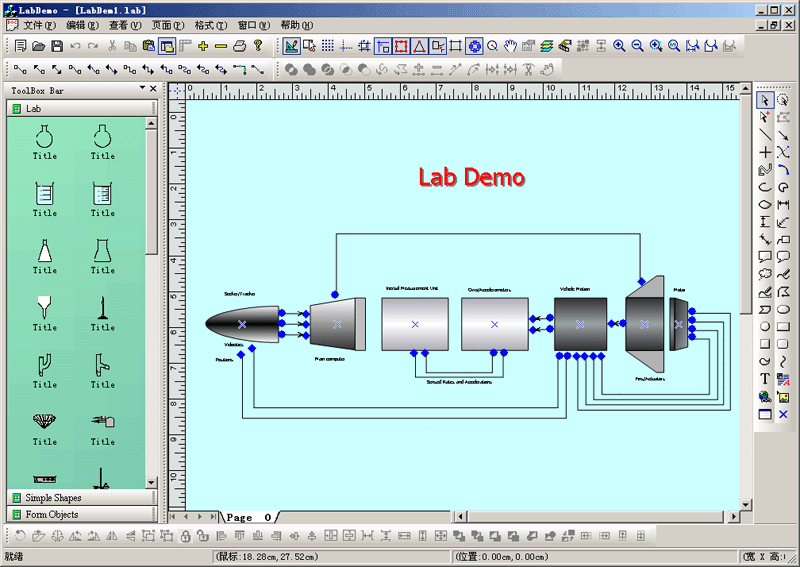
Task: Expand the Form Objects category
Action: pos(52,514)
